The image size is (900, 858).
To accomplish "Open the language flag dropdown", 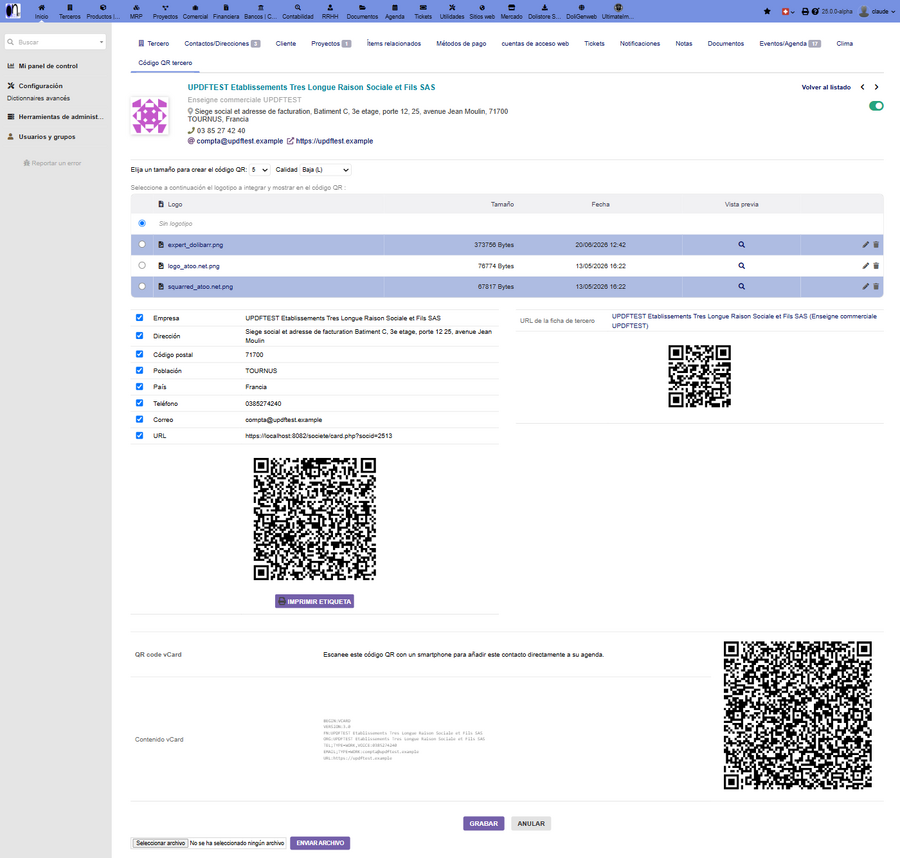I will 788,11.
